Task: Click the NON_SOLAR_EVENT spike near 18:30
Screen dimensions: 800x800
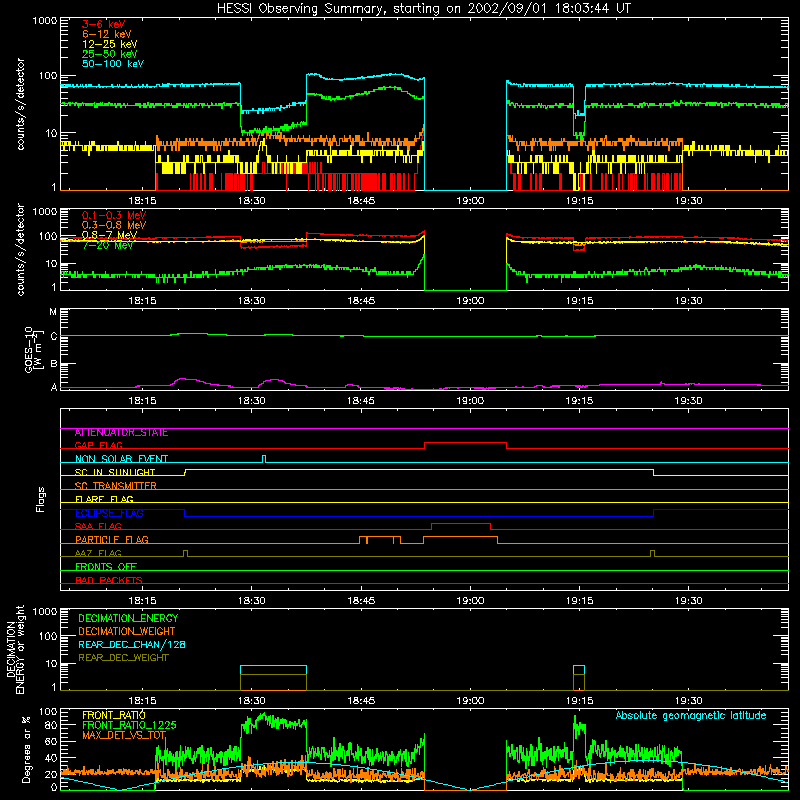Action: (264, 458)
